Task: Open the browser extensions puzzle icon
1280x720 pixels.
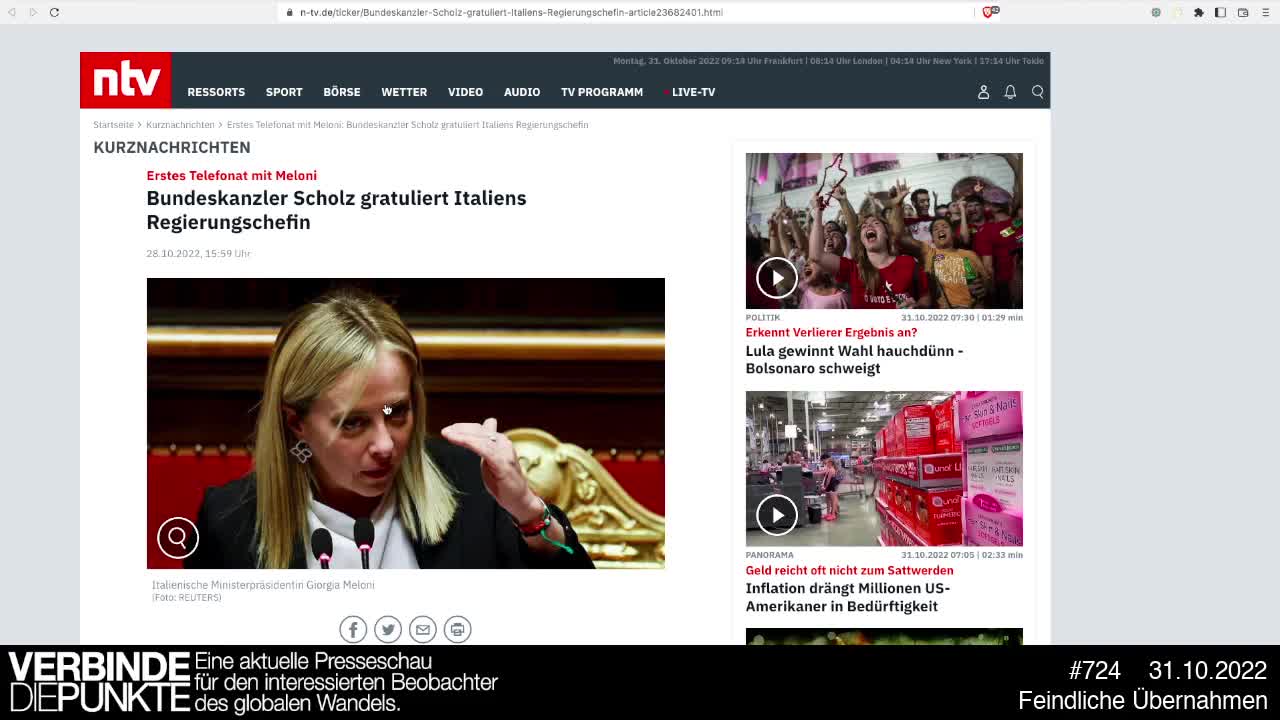Action: tap(1199, 12)
